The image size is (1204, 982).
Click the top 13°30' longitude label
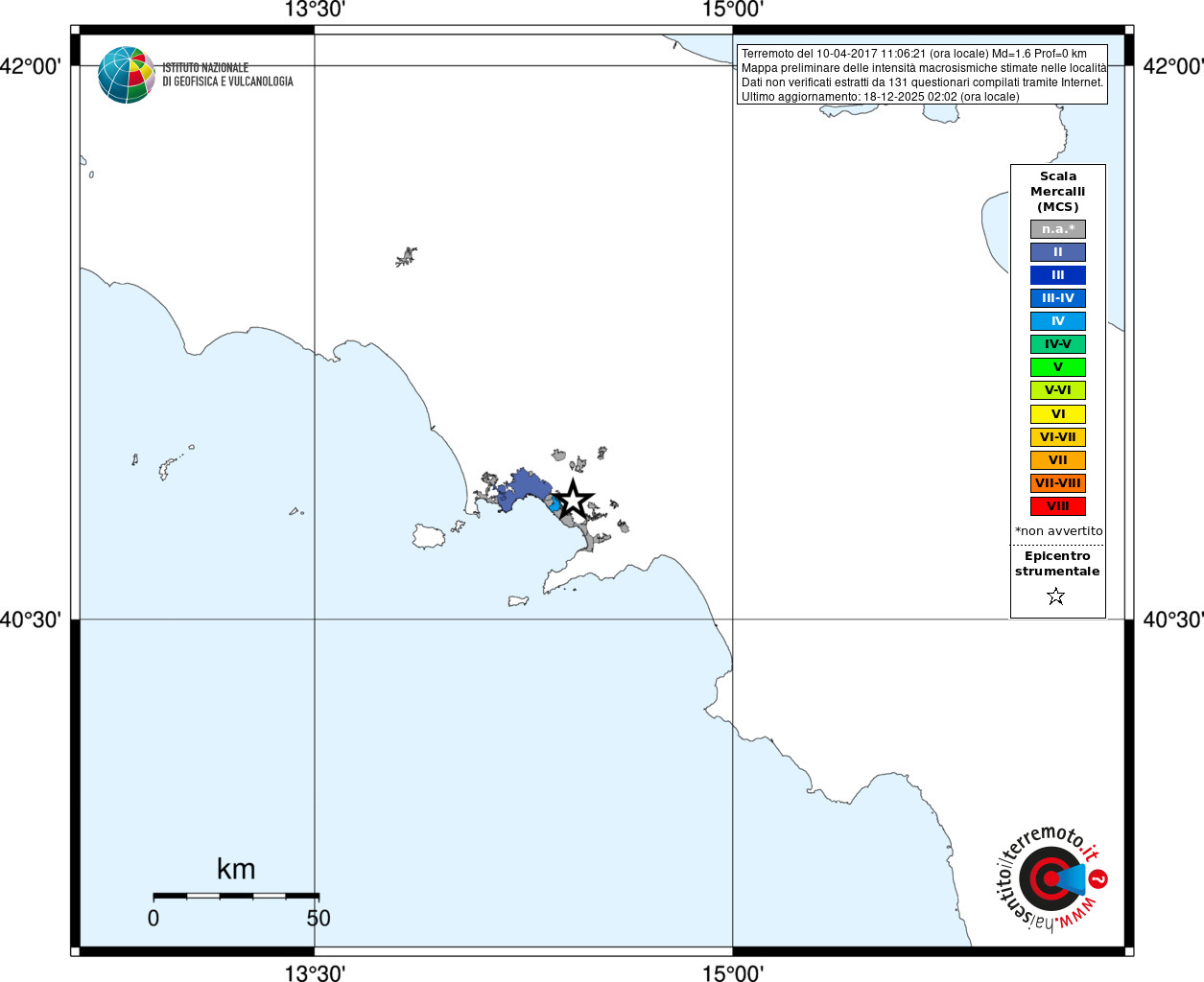pyautogui.click(x=315, y=10)
